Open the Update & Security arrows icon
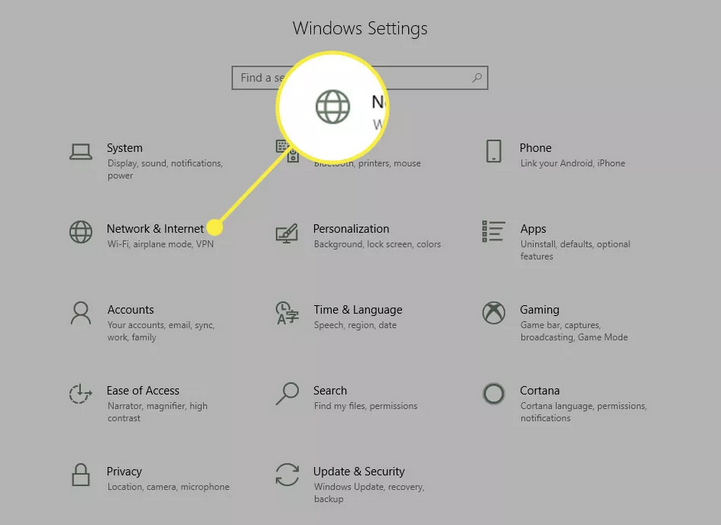Screen dimensions: 721x525 (287, 474)
